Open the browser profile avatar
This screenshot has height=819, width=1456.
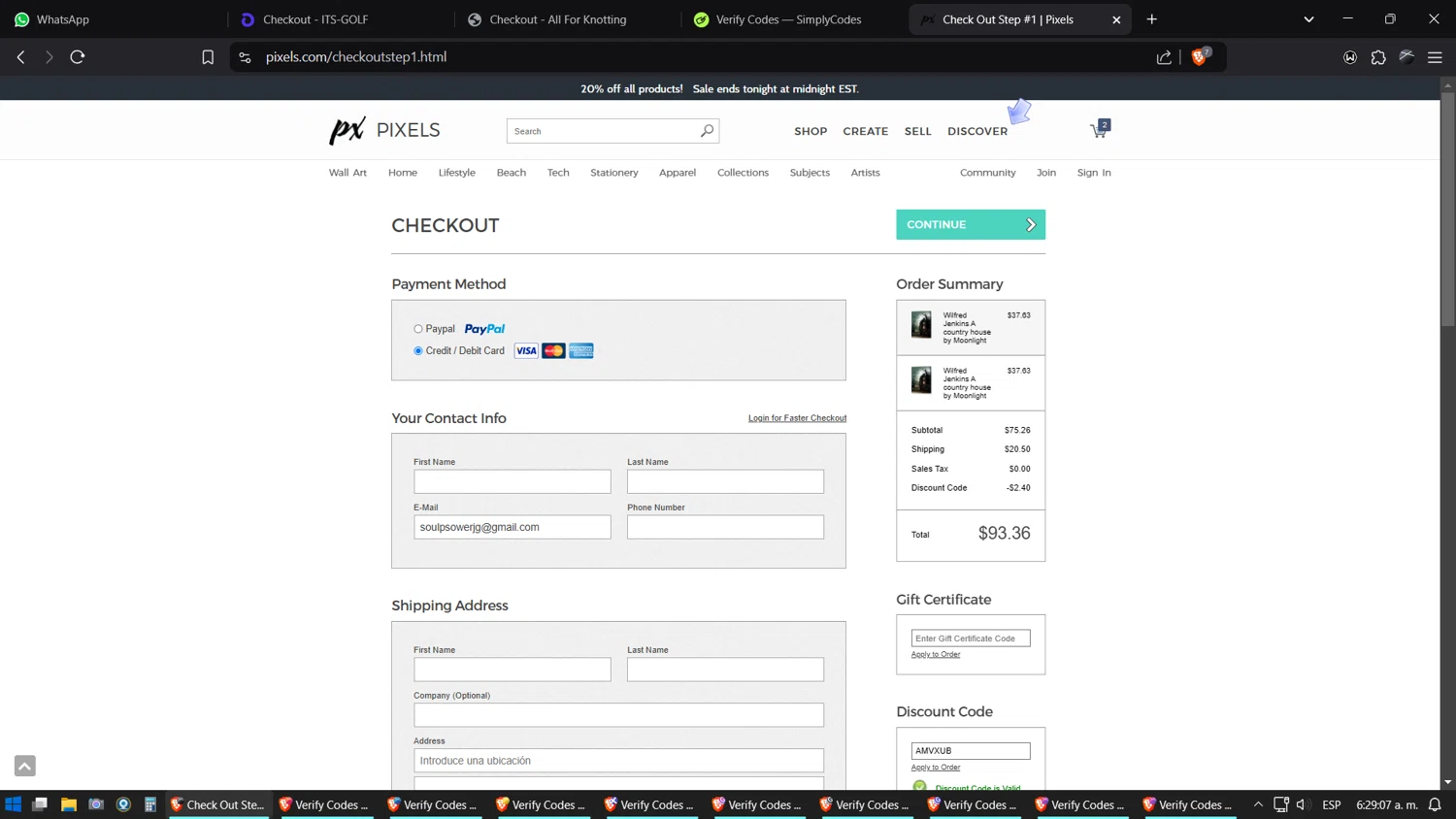(x=1406, y=57)
